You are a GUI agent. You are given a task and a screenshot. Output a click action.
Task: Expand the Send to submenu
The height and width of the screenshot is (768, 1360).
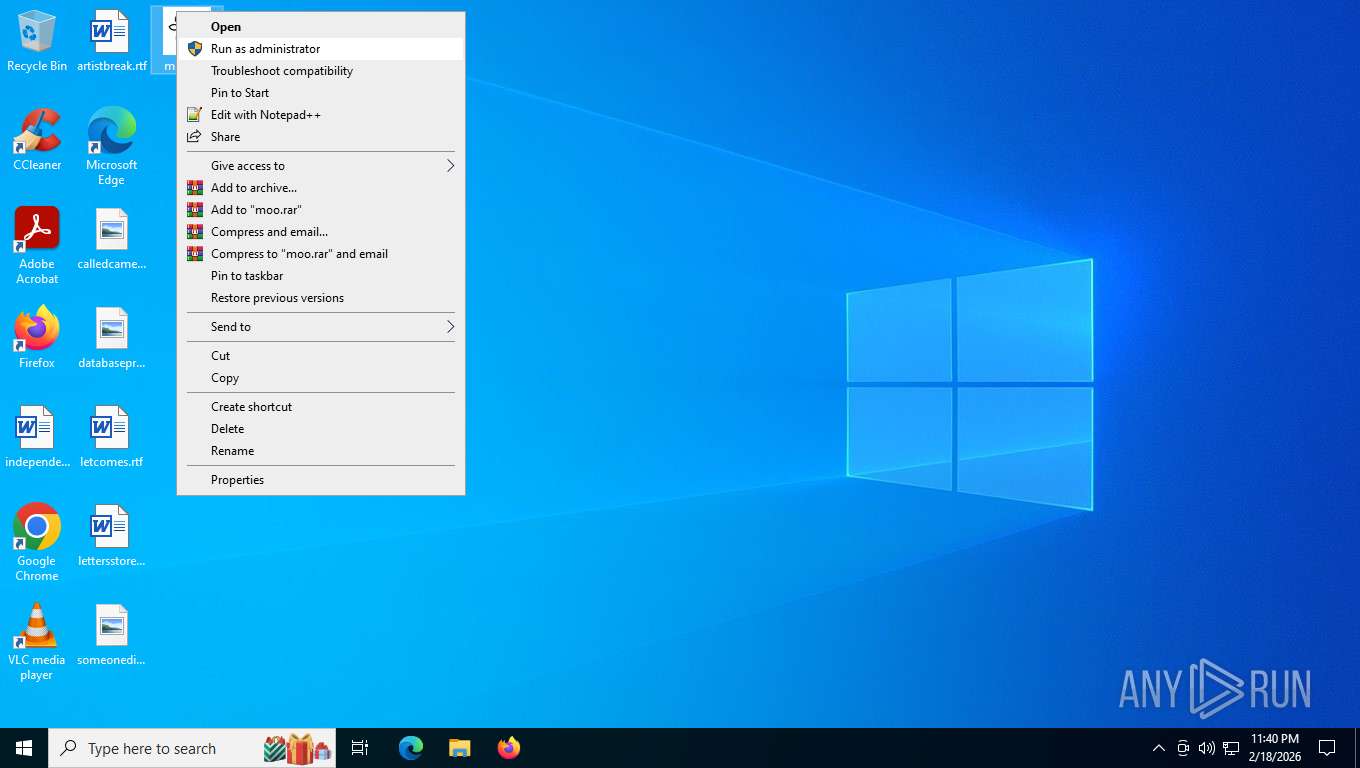[321, 327]
